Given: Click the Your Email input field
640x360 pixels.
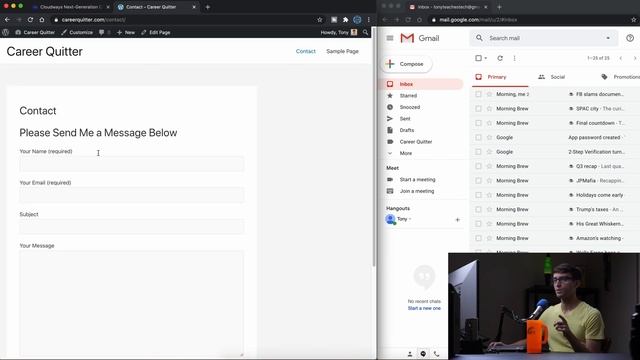Looking at the screenshot, I should click(131, 195).
